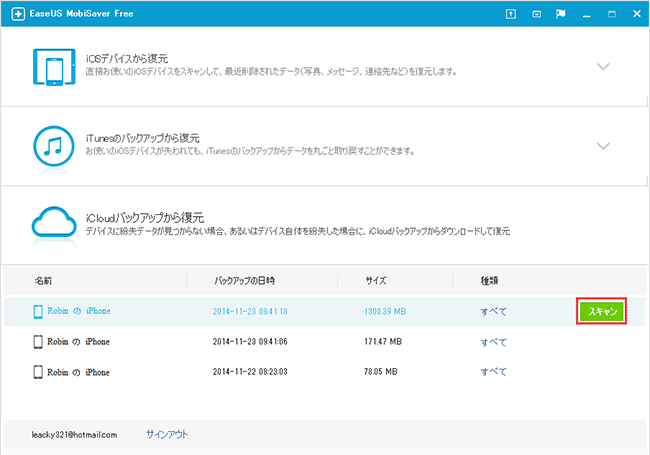Click date 2014-11-23 09:41:18

250,311
